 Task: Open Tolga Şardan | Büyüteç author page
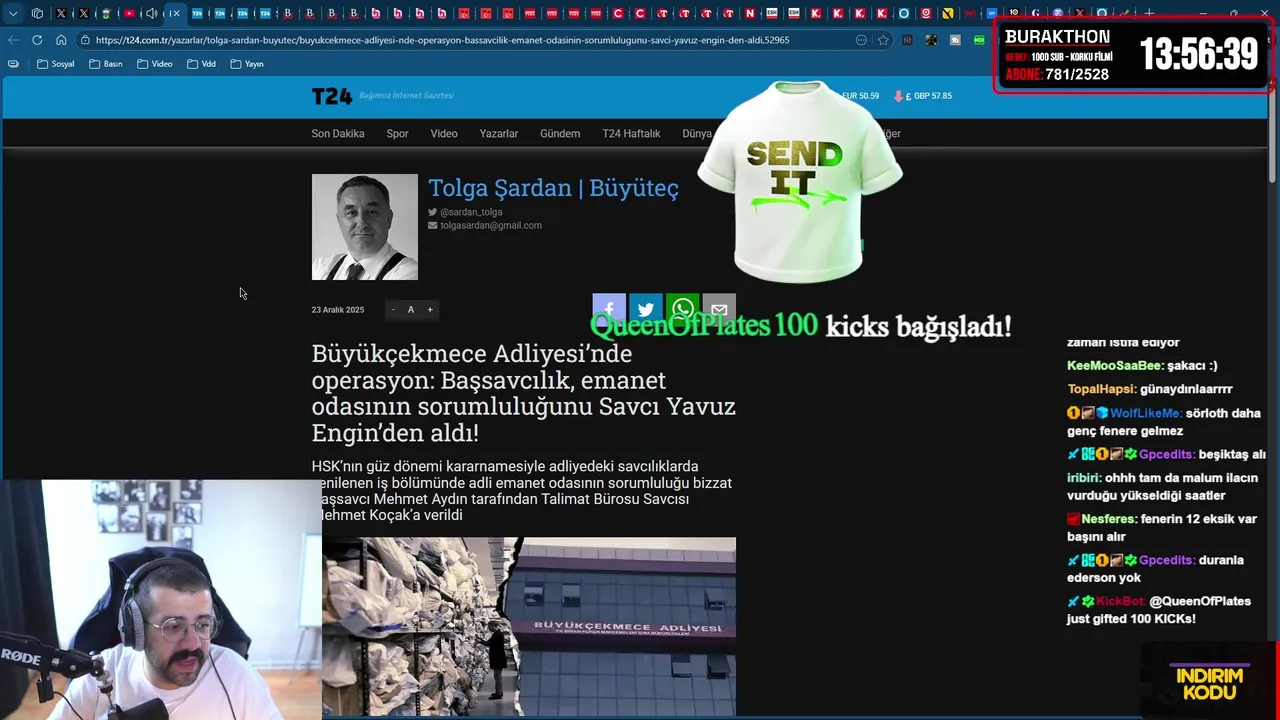click(553, 188)
